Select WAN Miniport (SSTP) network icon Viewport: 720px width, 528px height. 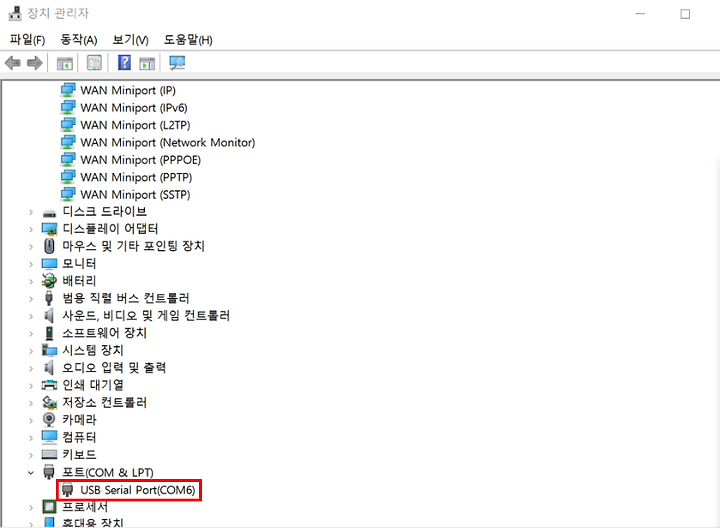[68, 194]
